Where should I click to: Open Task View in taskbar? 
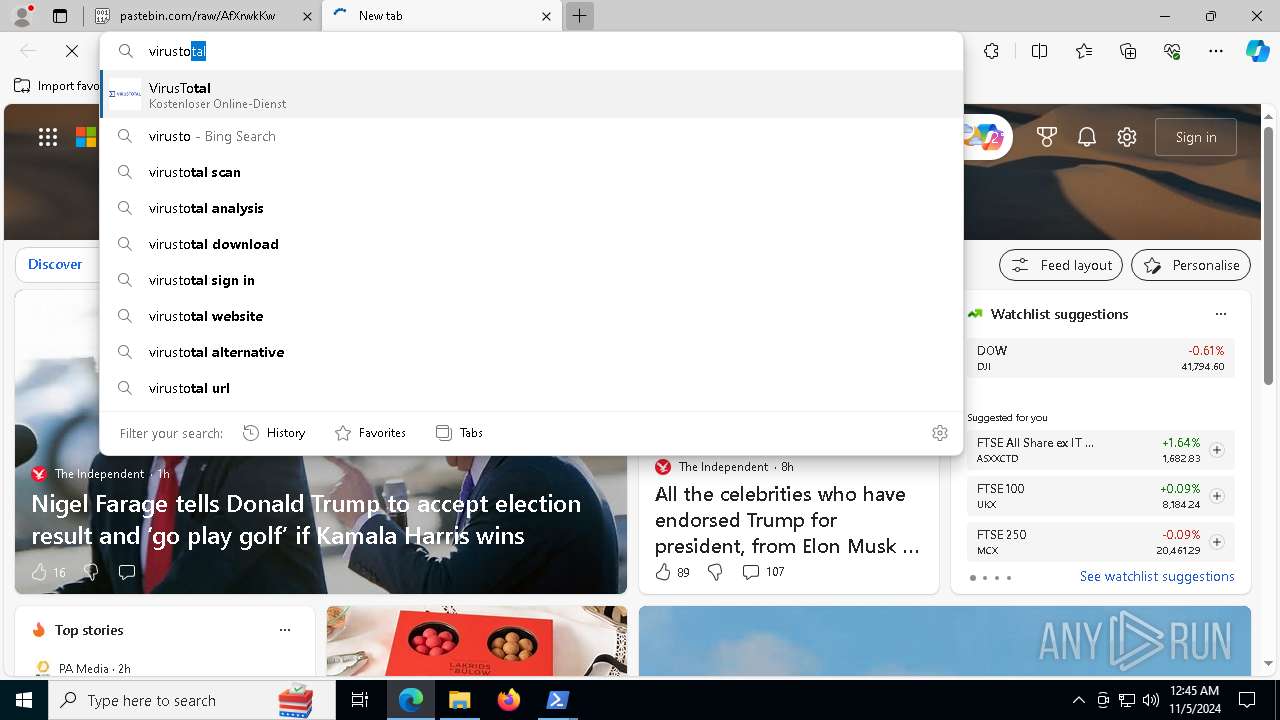[x=361, y=700]
